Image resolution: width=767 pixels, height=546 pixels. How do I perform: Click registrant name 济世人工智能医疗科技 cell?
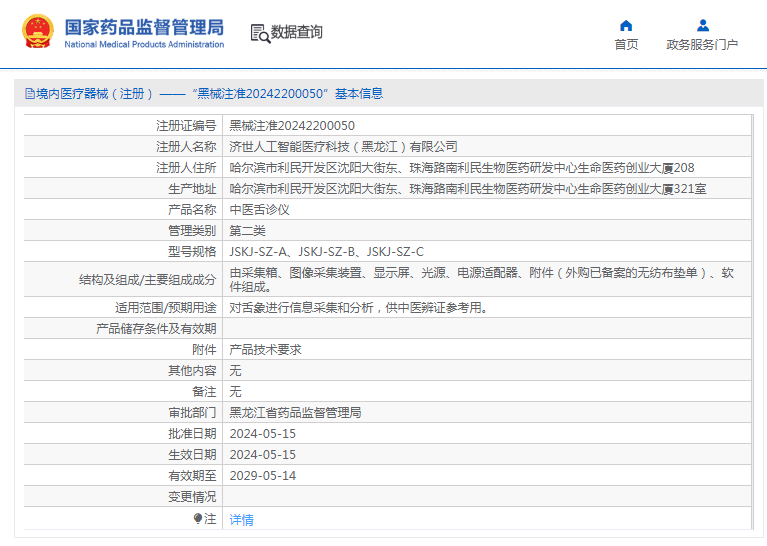(343, 147)
